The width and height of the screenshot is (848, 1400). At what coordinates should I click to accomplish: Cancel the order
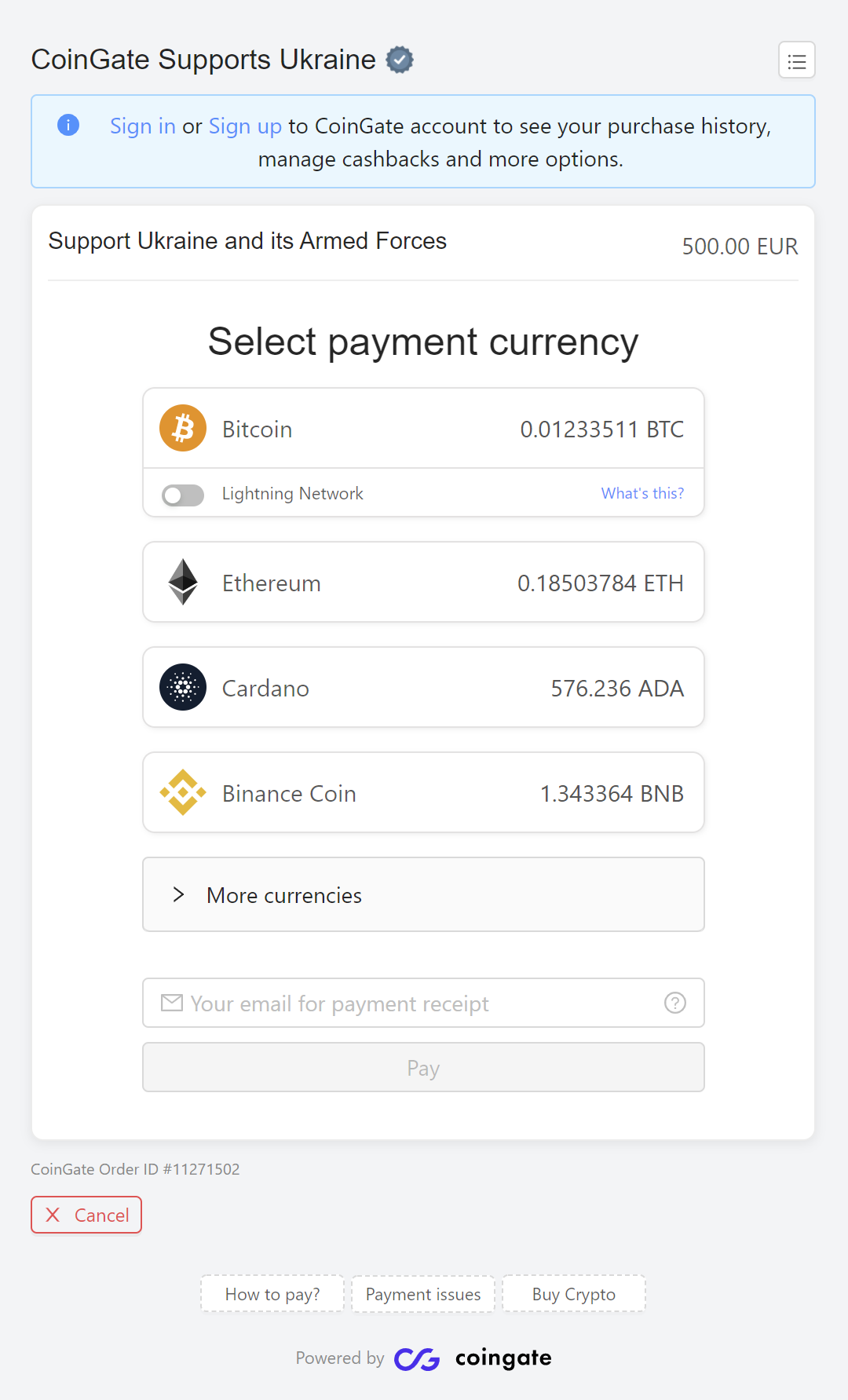coord(86,1215)
